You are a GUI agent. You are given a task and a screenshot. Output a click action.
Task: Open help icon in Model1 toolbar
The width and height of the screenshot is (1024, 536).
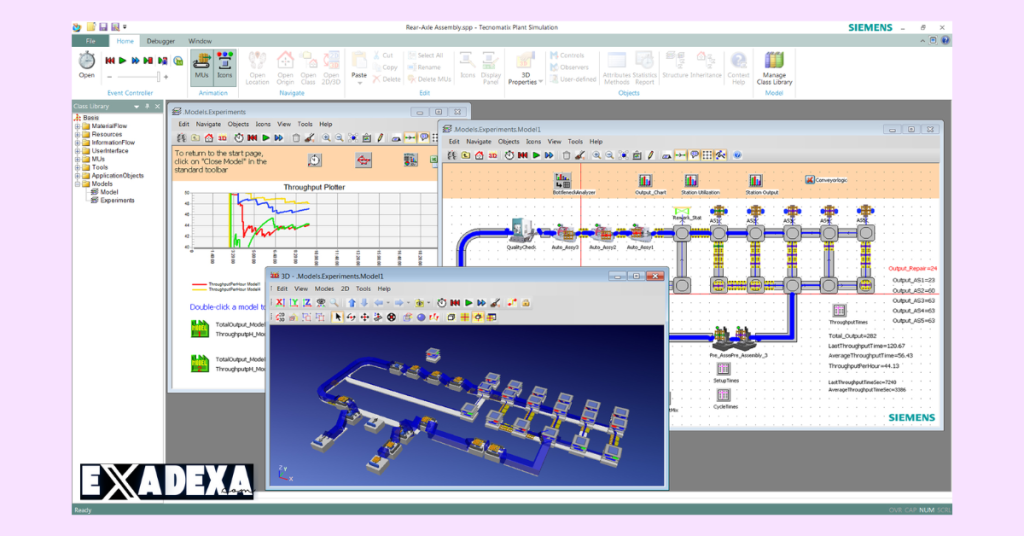click(737, 155)
